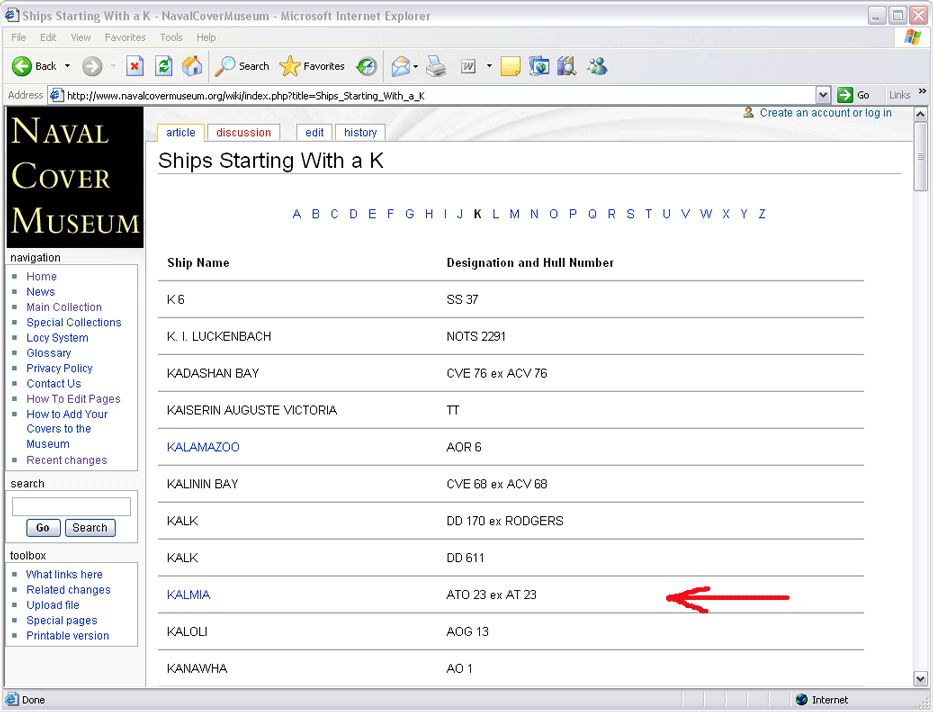Screen dimensions: 933x712
Task: Click into the sidebar search text field
Action: (x=71, y=507)
